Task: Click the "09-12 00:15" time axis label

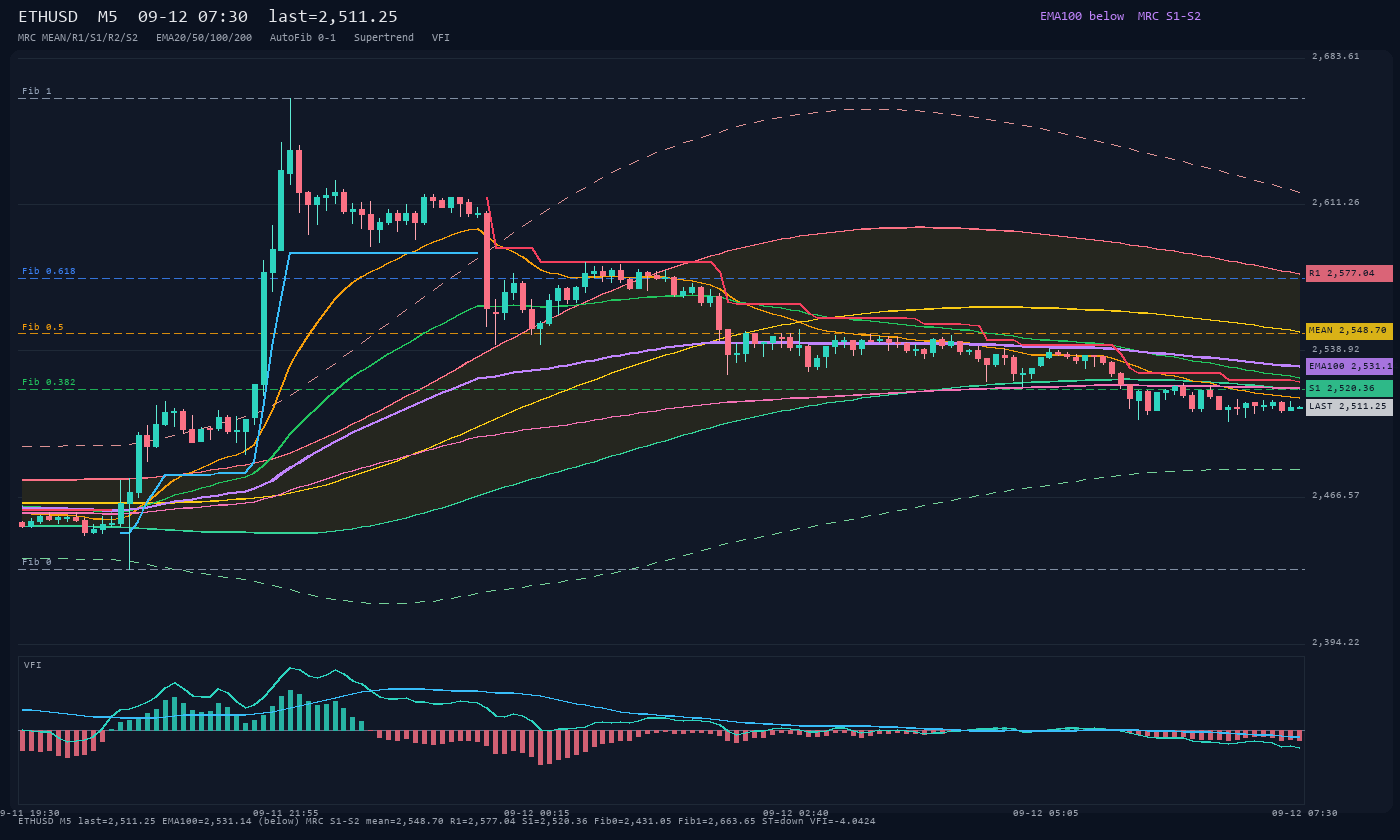Action: click(x=537, y=813)
